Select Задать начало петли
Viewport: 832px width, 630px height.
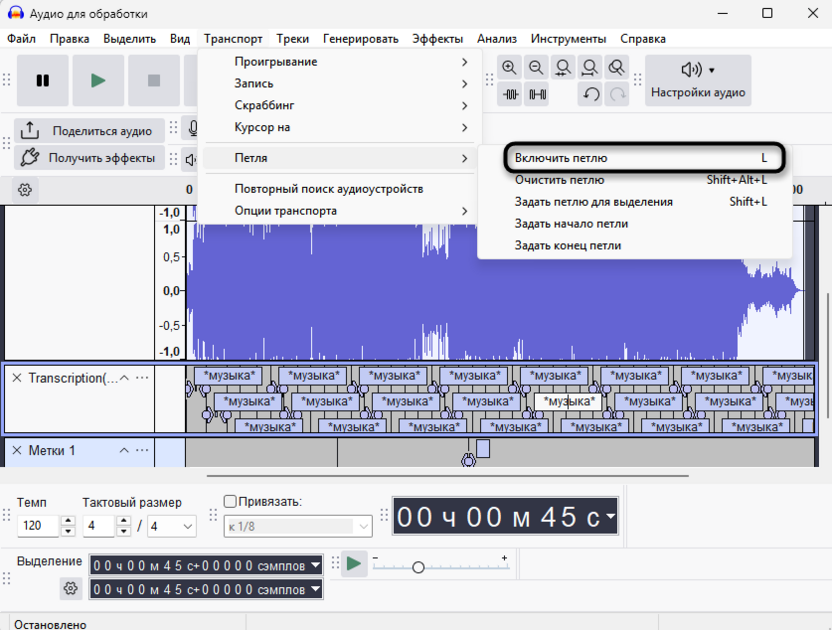coord(640,223)
